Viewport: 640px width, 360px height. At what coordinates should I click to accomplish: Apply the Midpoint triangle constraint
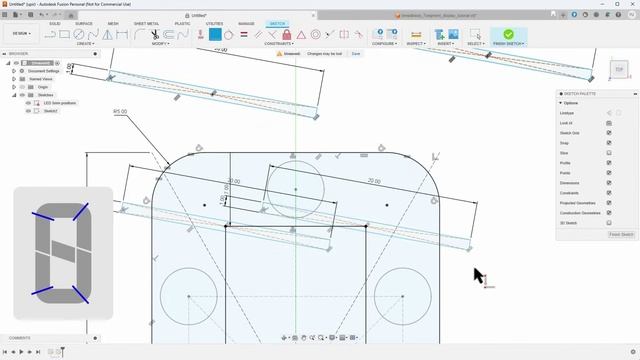(x=301, y=35)
